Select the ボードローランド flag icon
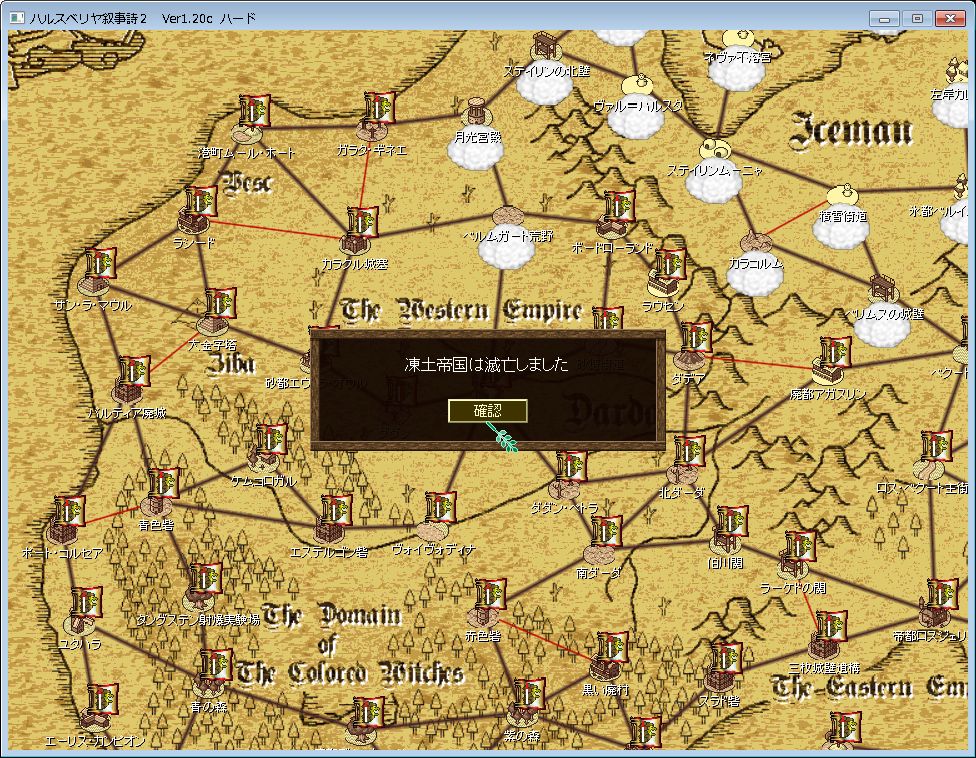The width and height of the screenshot is (976, 758). pyautogui.click(x=620, y=208)
